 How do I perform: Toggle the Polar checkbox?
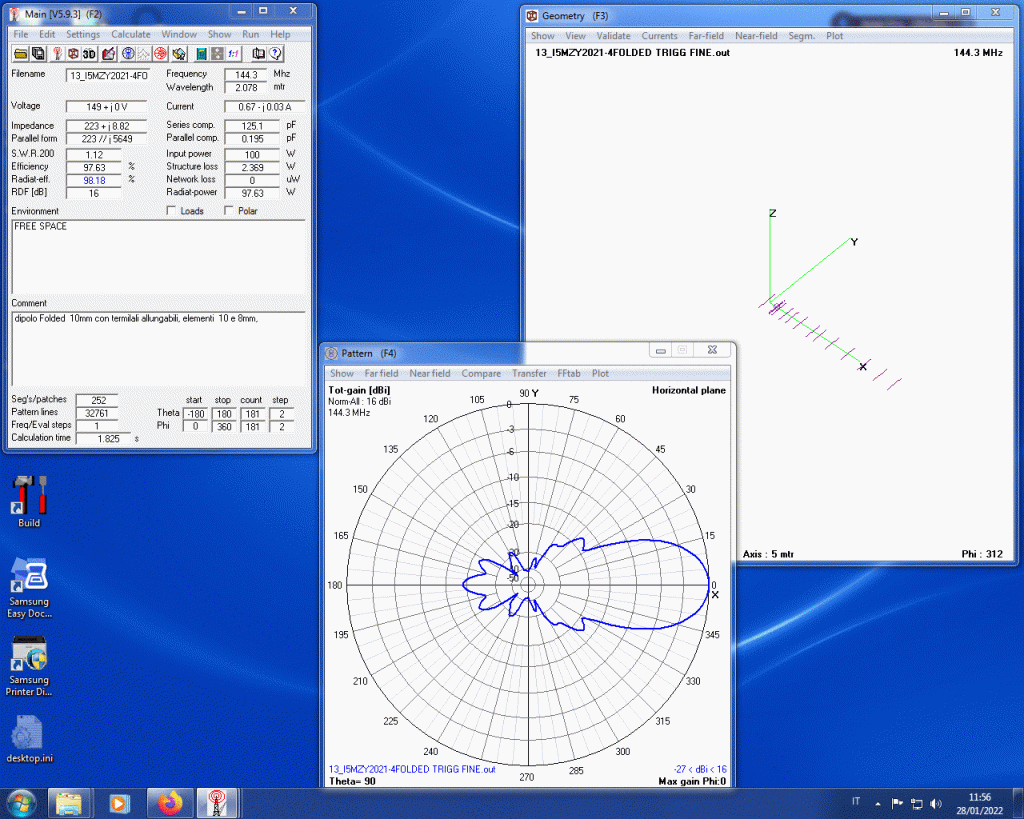click(x=229, y=211)
